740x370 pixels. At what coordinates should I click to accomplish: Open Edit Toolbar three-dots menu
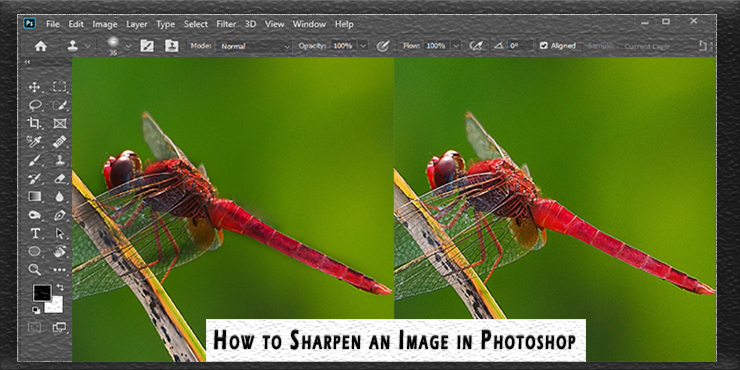pos(59,270)
